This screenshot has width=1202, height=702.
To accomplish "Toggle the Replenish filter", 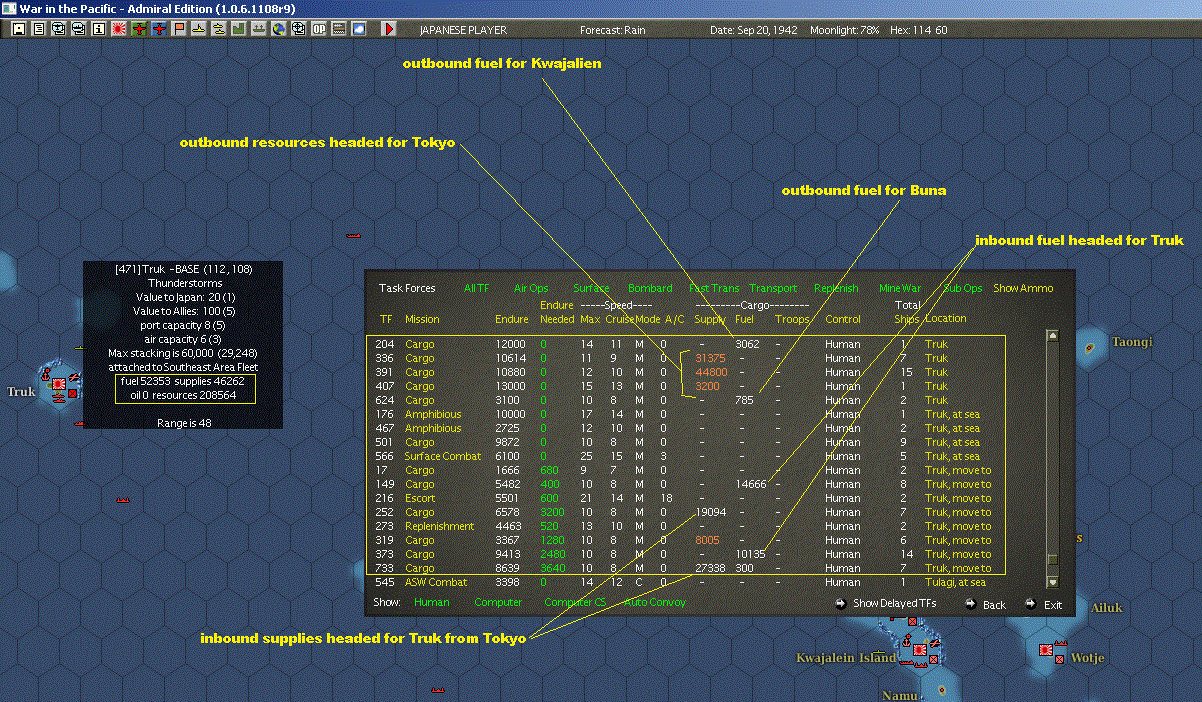I will [x=836, y=288].
